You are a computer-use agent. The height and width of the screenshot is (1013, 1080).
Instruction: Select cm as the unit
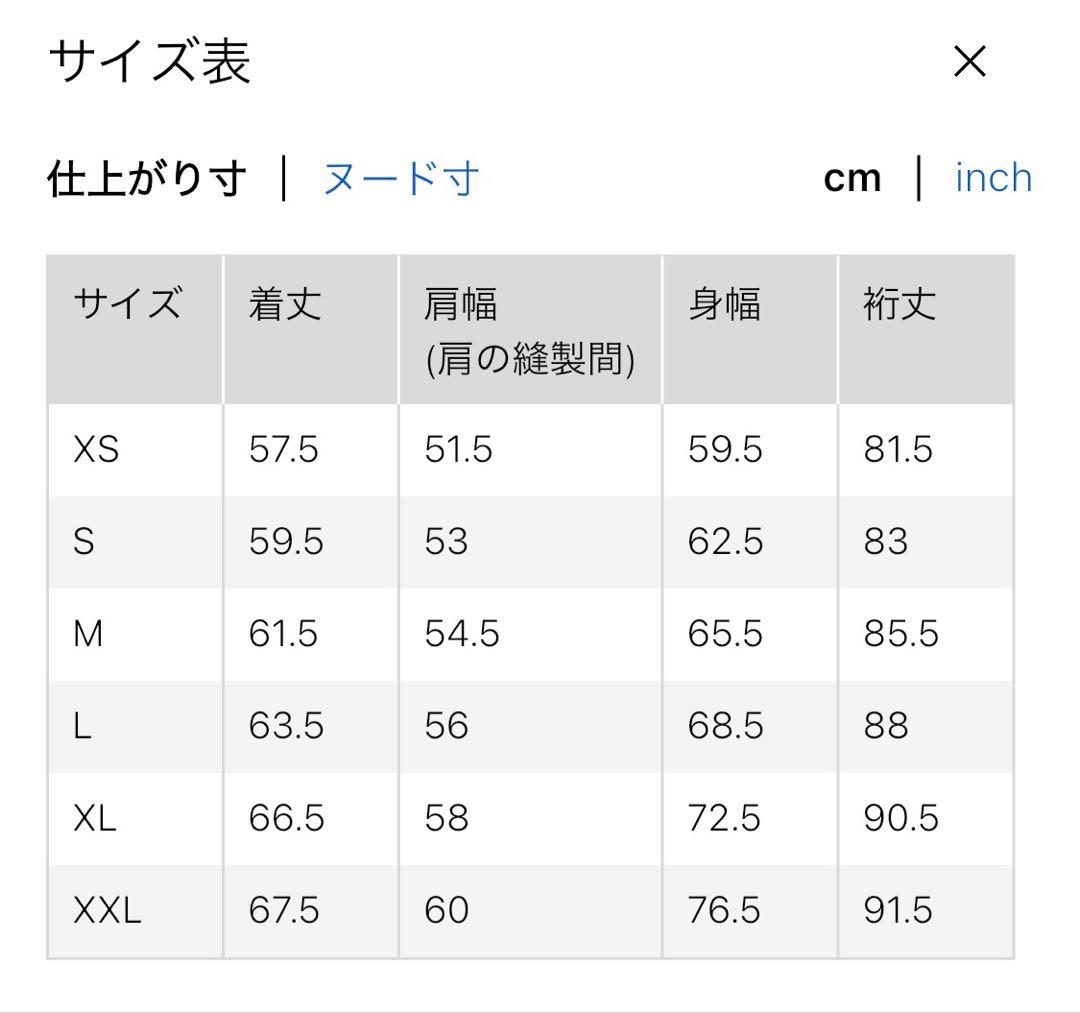852,176
